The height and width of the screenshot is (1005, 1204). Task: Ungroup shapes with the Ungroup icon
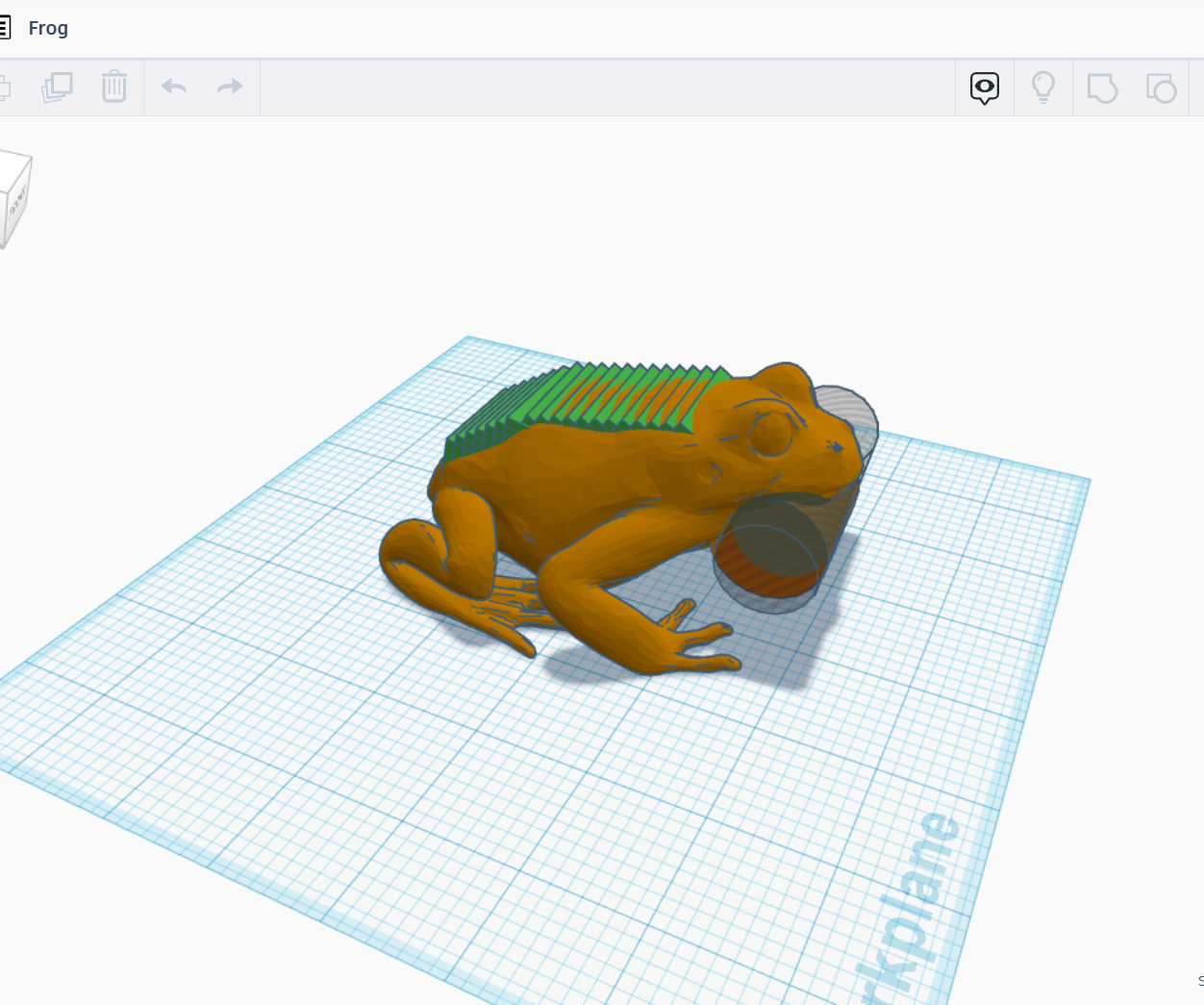(x=1162, y=87)
